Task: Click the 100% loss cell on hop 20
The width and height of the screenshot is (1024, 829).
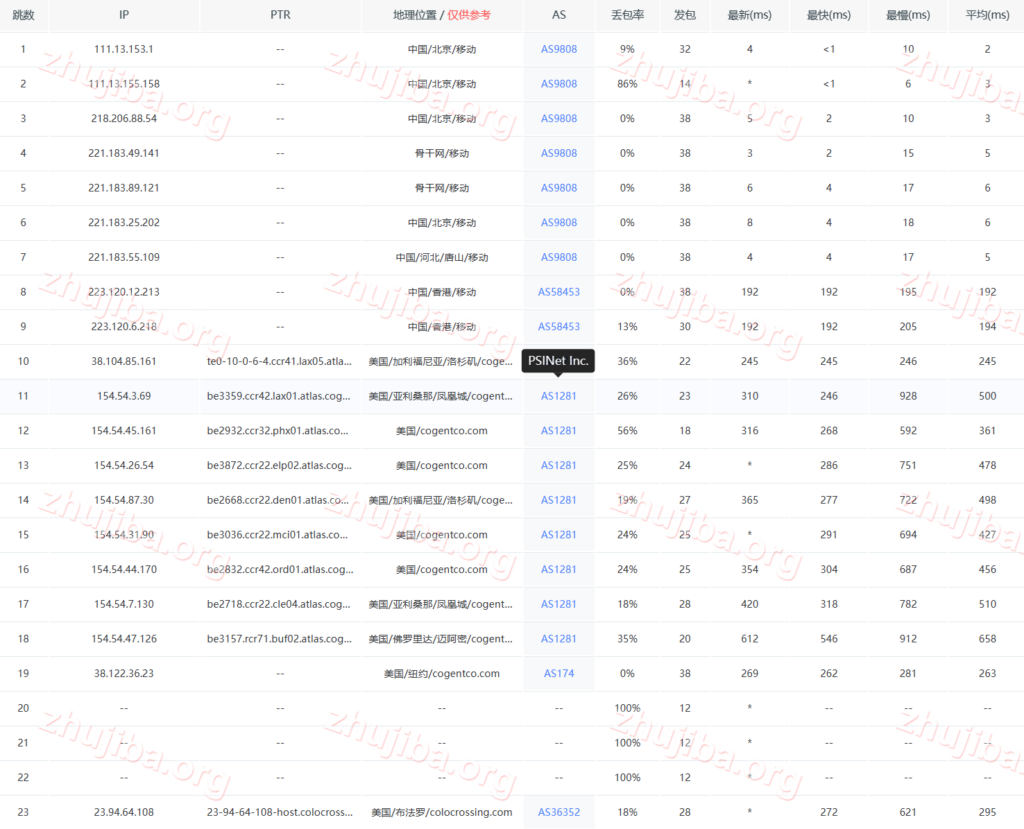Action: (x=626, y=707)
